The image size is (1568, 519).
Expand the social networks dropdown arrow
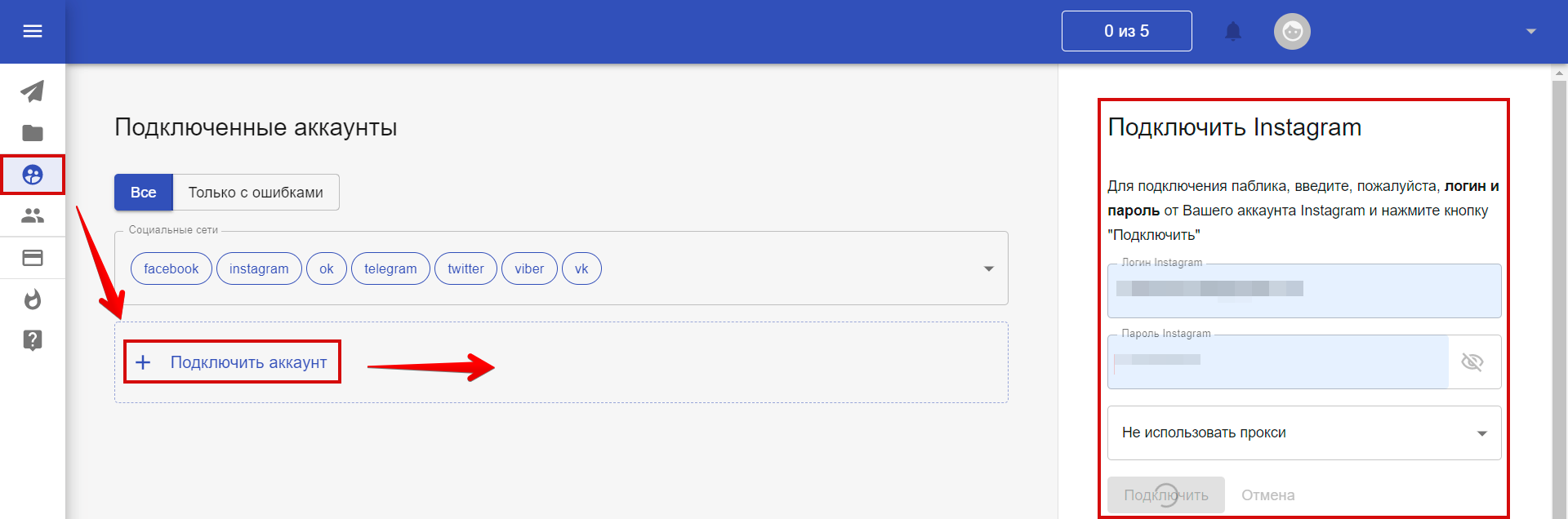click(x=989, y=268)
